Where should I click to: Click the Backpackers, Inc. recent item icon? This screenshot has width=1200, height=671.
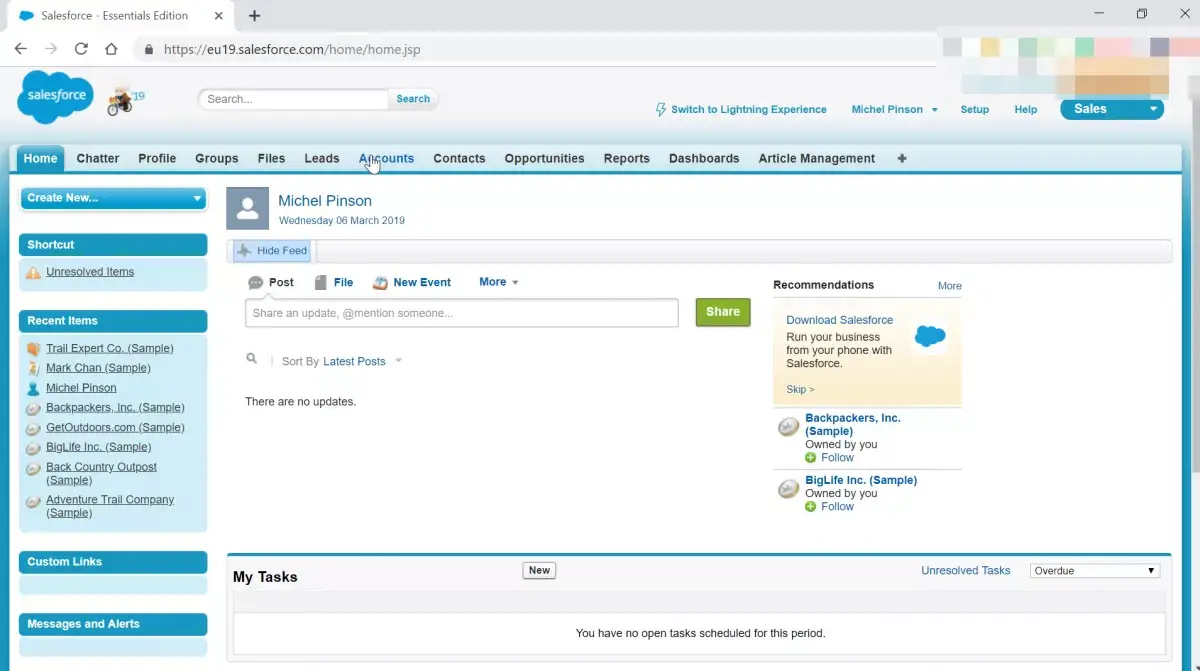click(34, 408)
